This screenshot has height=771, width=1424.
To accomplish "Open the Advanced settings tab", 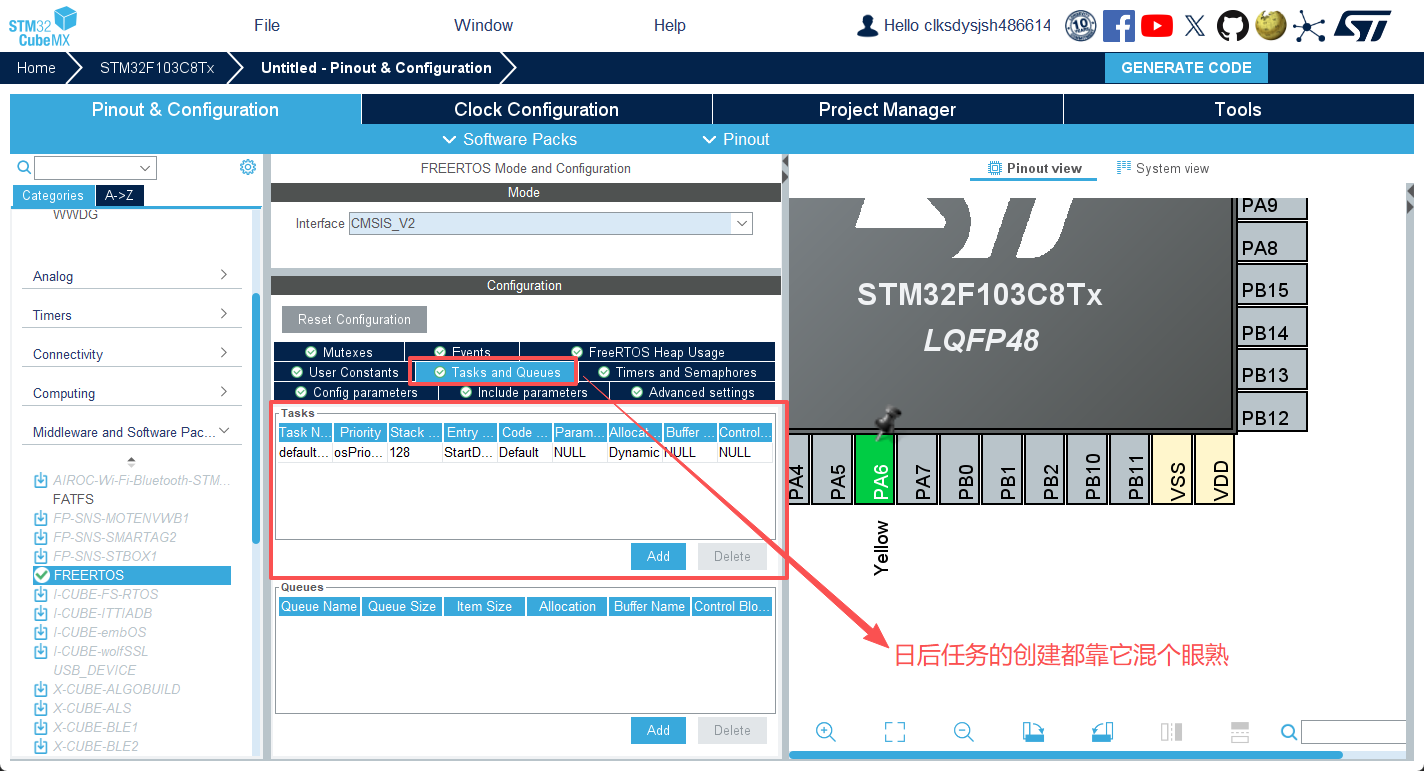I will [692, 392].
